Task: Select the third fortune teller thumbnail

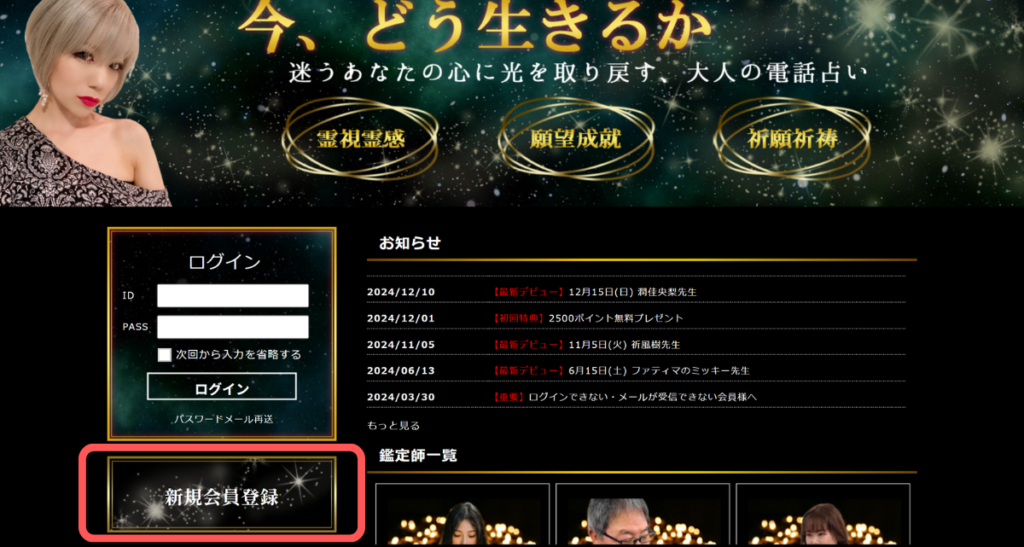Action: tap(822, 516)
